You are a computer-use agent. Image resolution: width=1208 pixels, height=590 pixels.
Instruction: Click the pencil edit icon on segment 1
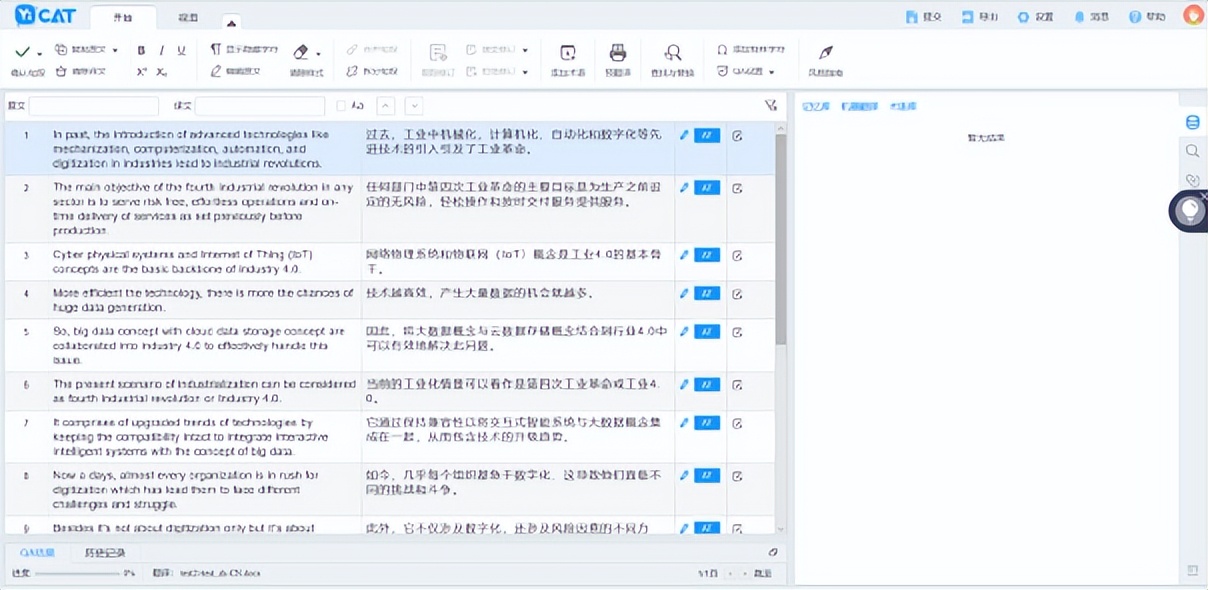click(687, 135)
